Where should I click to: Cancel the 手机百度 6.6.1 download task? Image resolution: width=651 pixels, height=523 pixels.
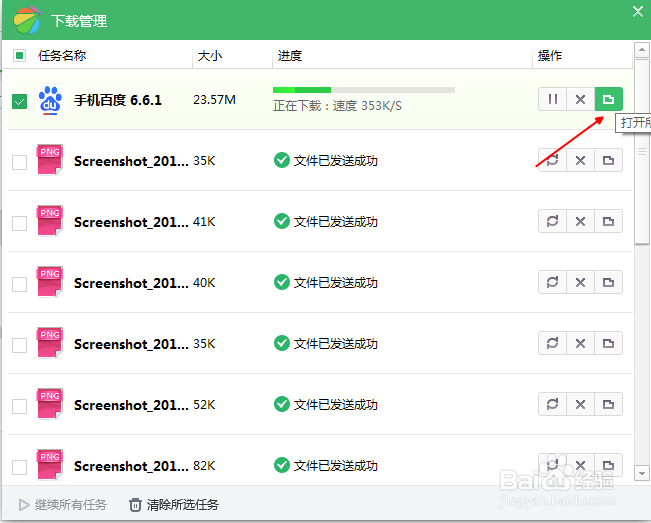click(x=580, y=99)
